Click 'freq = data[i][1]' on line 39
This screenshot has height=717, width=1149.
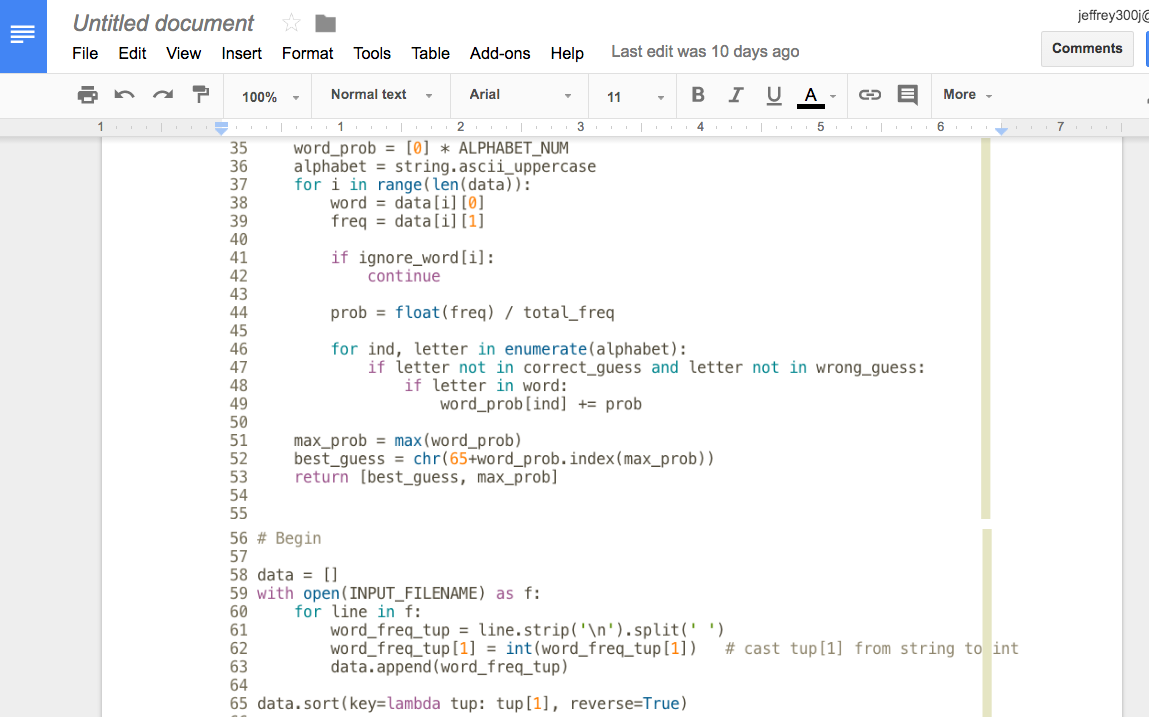pos(407,221)
